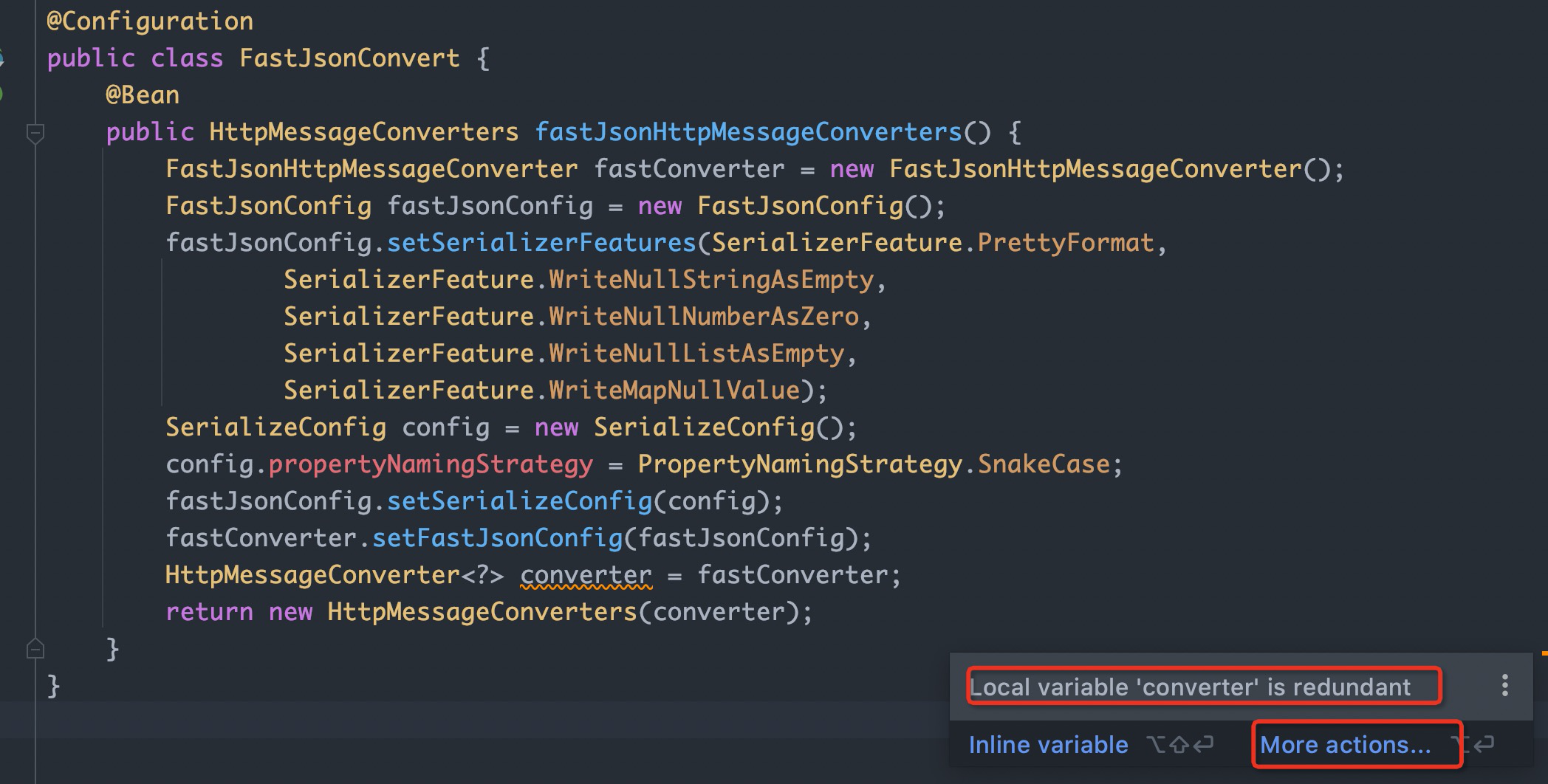
Task: Collapse the fastJsonHttpMessageConverters method using the top fold marker
Action: (x=35, y=133)
